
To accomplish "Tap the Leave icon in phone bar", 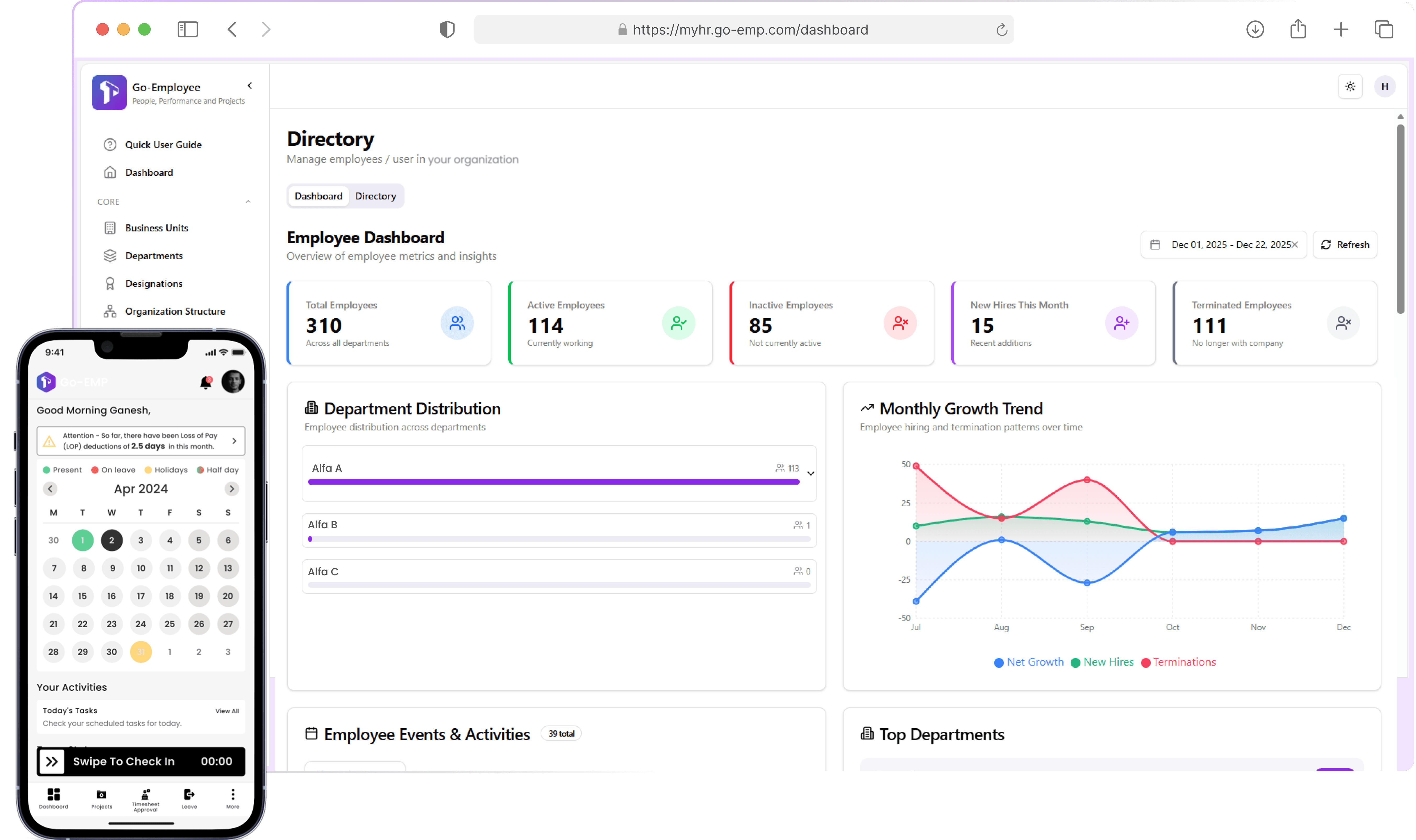I will [189, 799].
